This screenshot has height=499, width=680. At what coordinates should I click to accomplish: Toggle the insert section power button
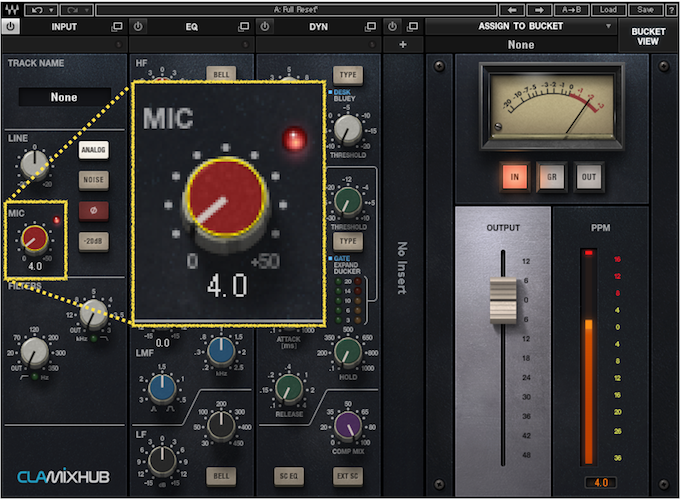tap(392, 26)
